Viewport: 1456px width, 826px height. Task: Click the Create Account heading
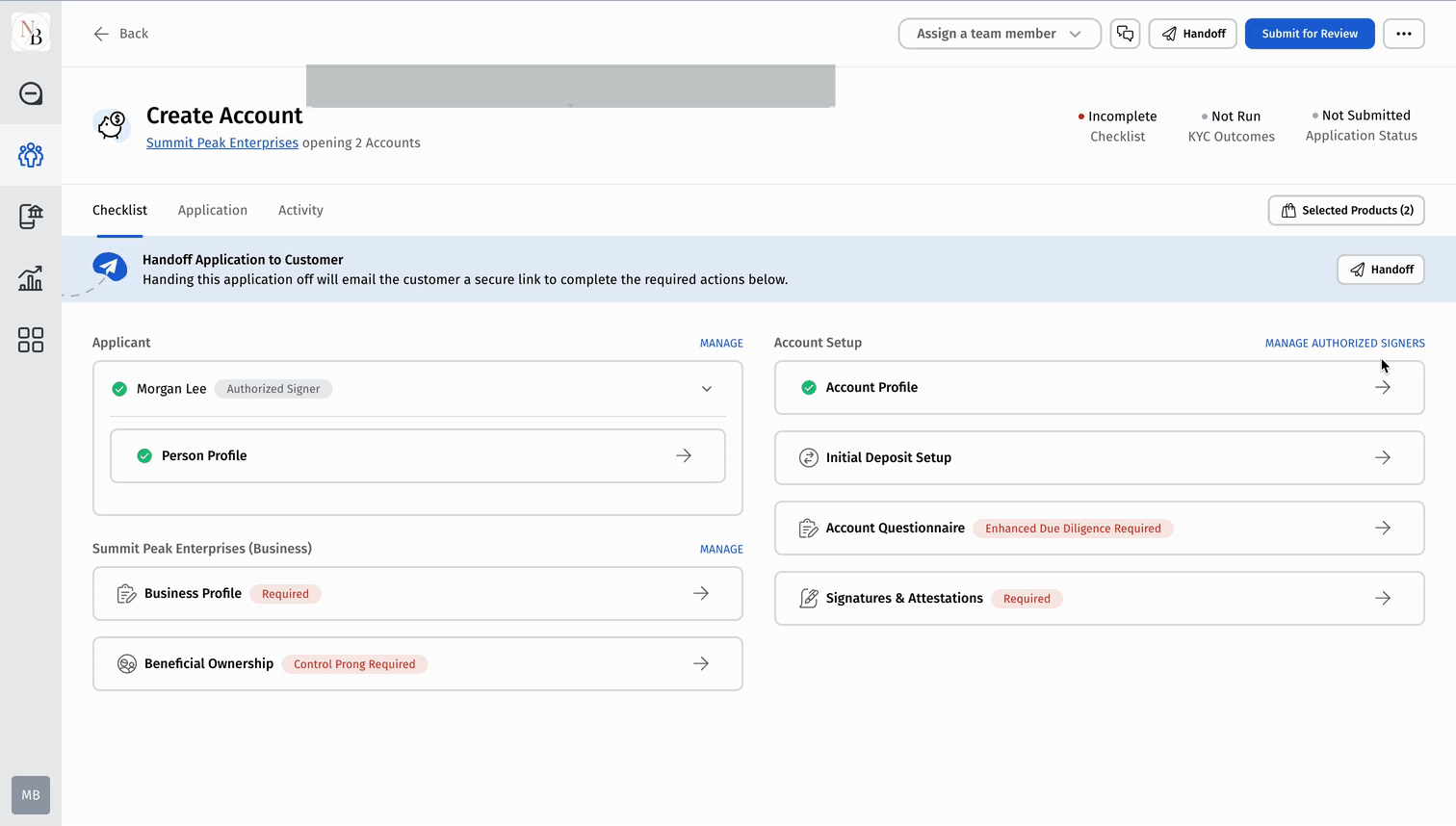[x=224, y=116]
